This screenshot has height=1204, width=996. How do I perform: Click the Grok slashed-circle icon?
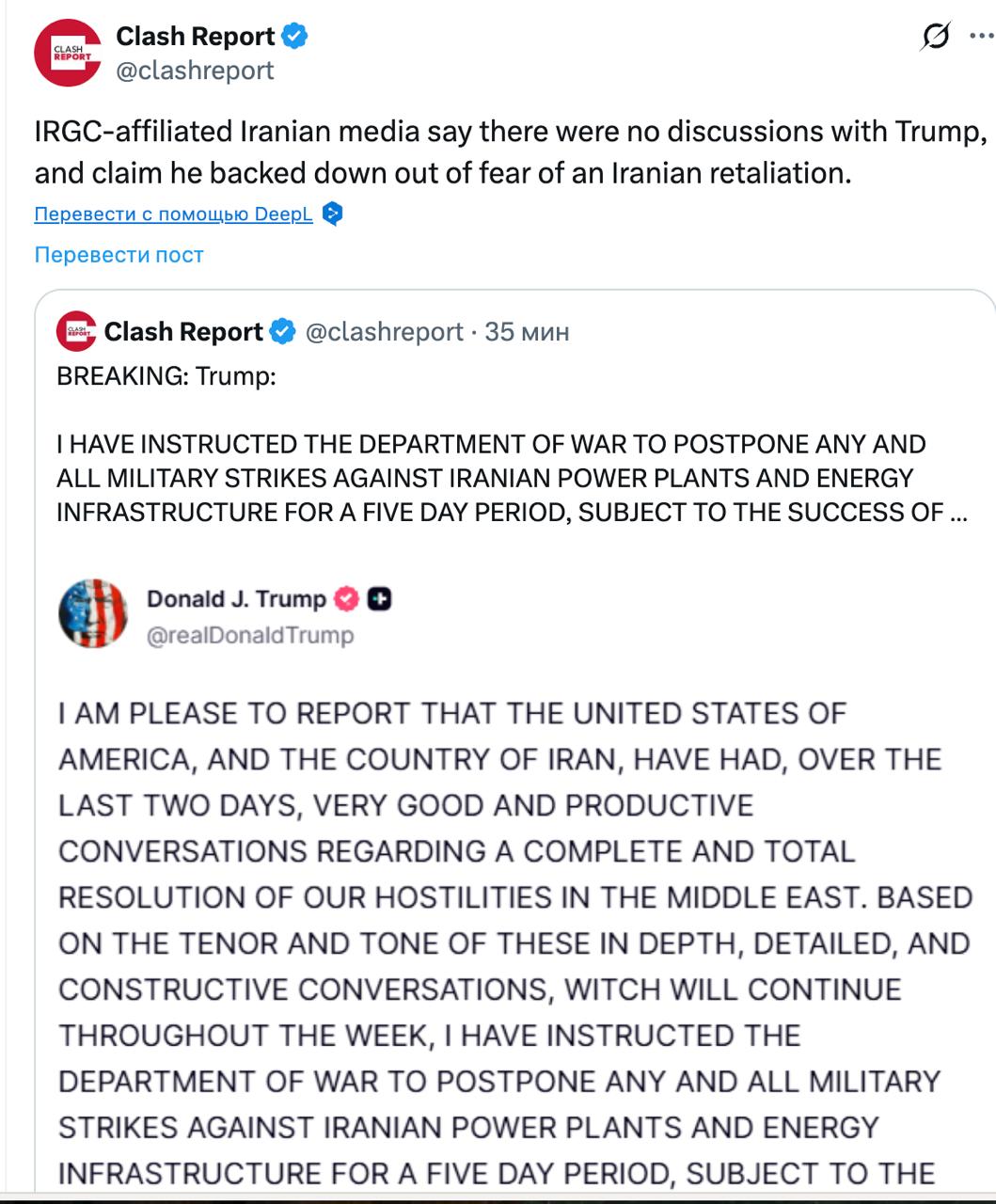pyautogui.click(x=935, y=37)
